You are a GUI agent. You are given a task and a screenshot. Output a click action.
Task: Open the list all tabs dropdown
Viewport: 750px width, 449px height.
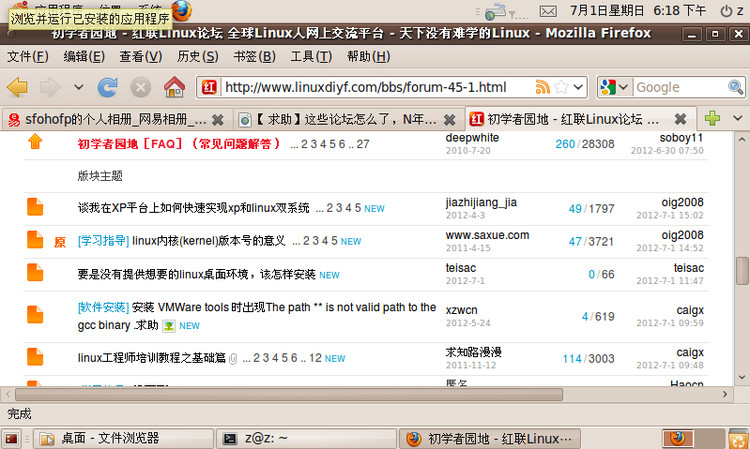point(738,118)
